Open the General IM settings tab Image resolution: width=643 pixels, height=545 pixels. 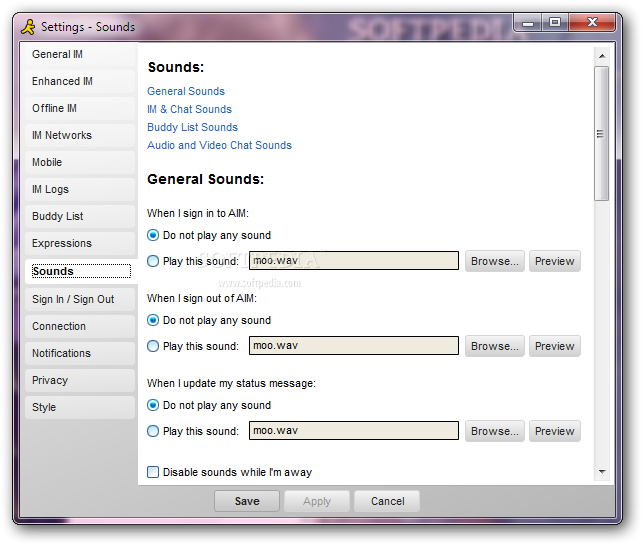click(x=80, y=55)
